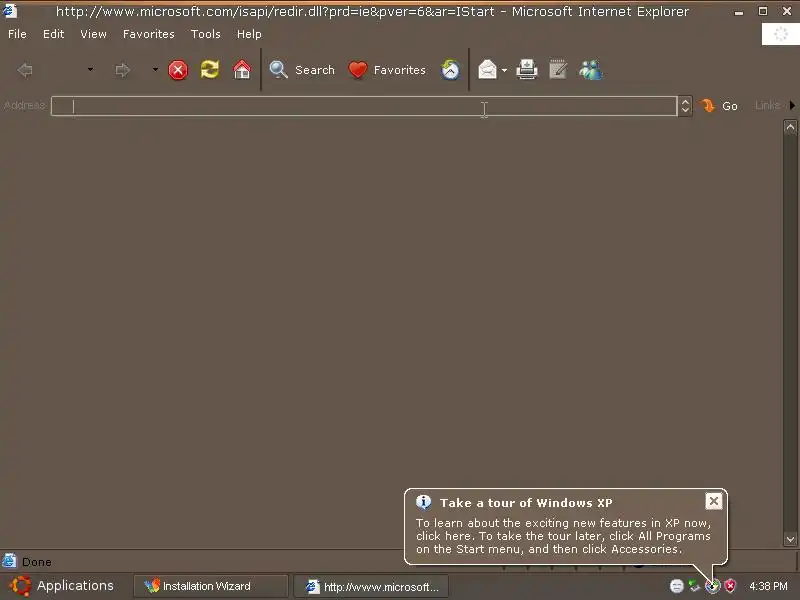800x600 pixels.
Task: Open the Tools menu
Action: tap(206, 34)
